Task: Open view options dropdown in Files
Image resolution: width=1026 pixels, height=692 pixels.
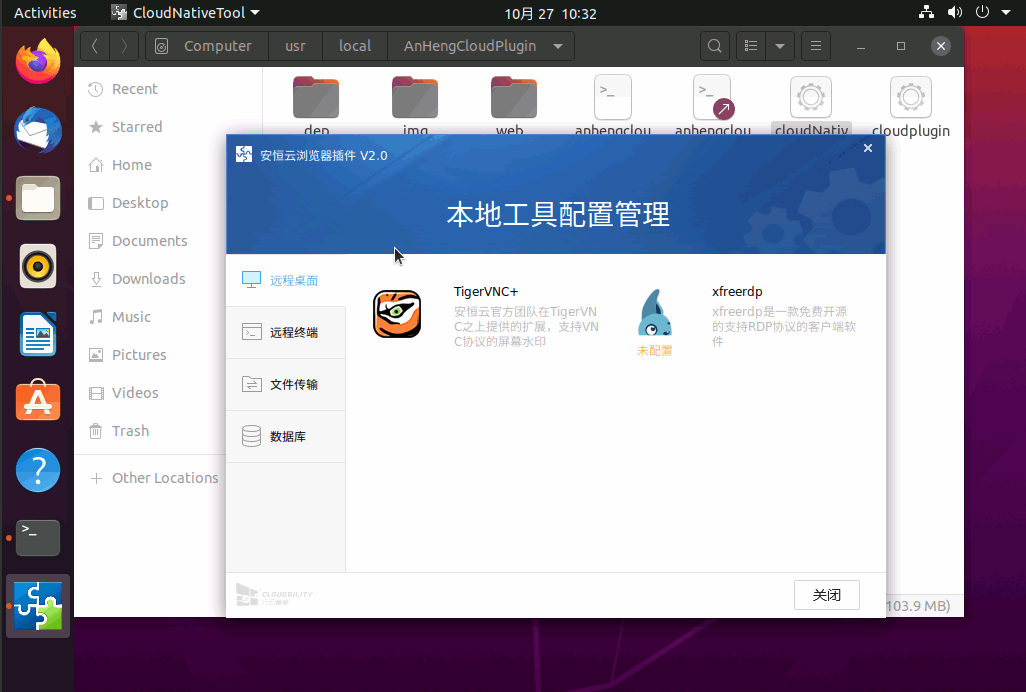Action: [780, 46]
